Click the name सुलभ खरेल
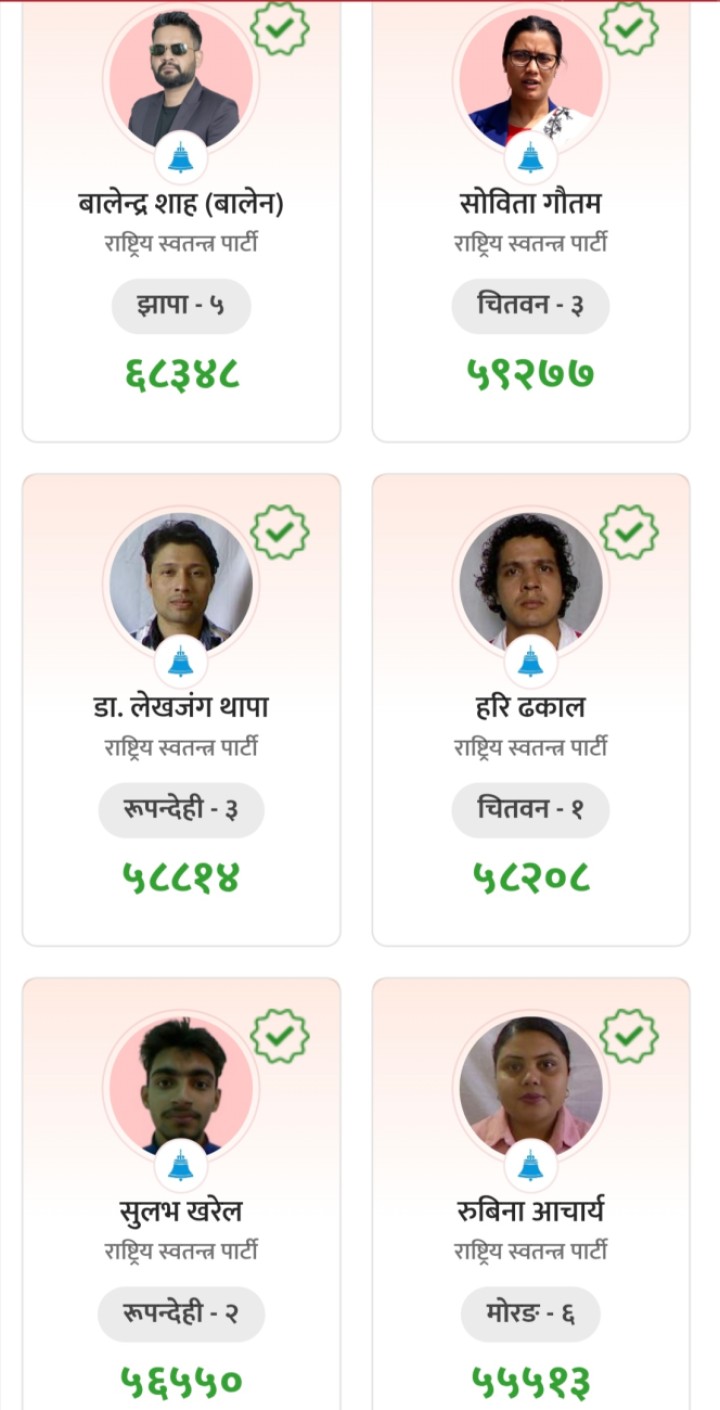Viewport: 720px width, 1410px height. 181,1212
